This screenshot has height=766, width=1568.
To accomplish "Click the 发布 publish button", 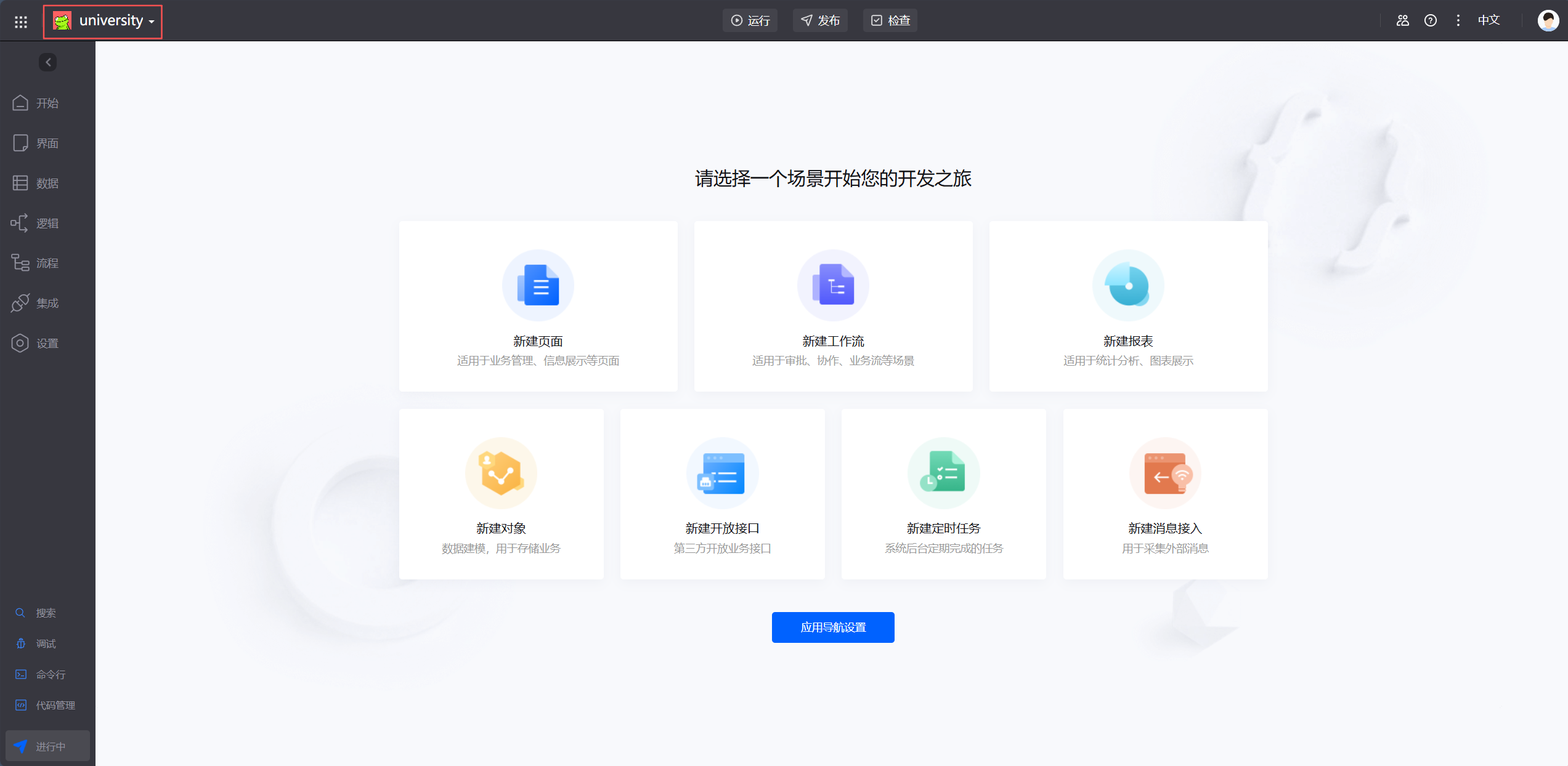I will [820, 20].
